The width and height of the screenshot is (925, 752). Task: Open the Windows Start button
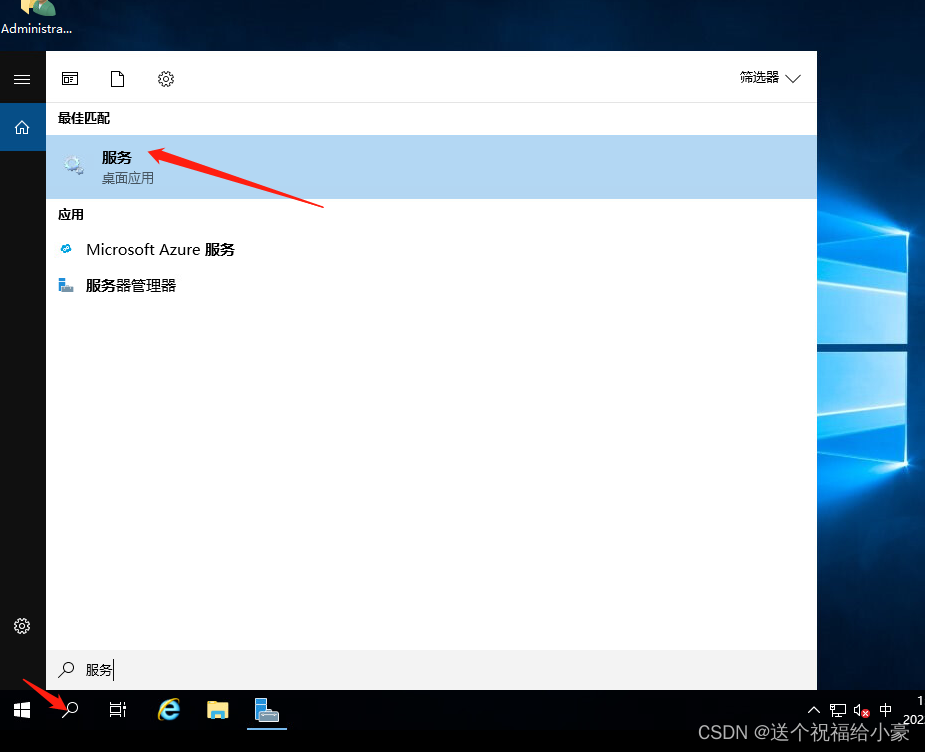(x=22, y=710)
